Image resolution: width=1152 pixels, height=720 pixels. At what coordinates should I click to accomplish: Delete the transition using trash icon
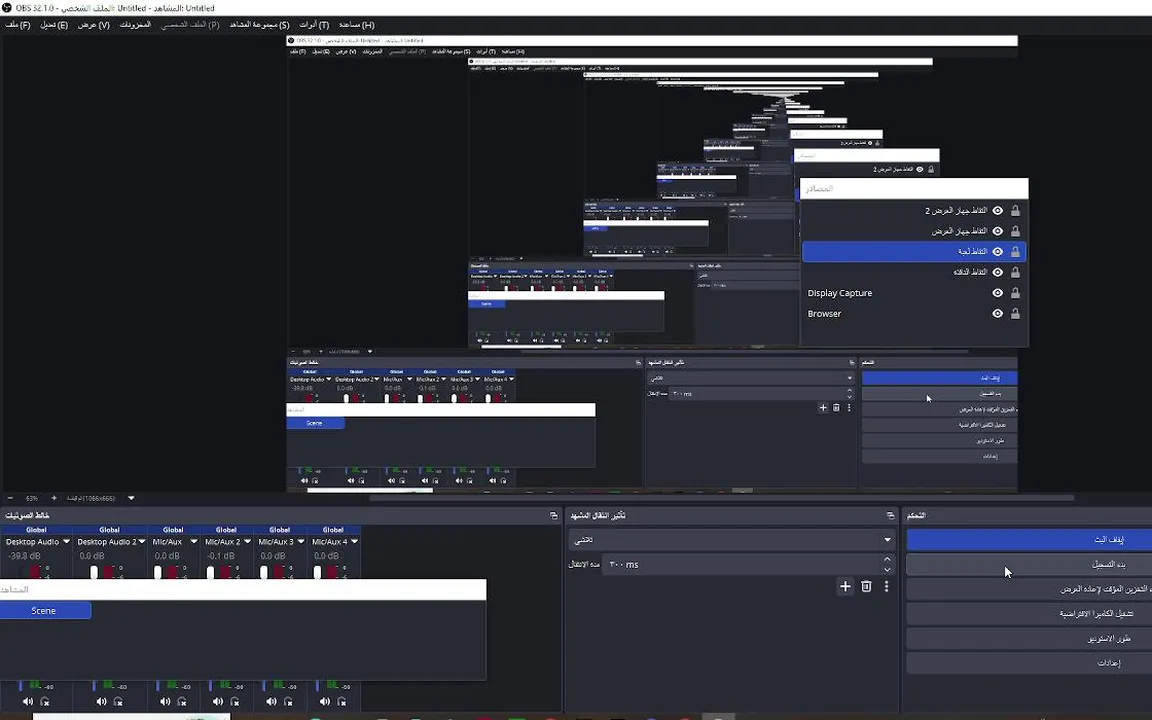(866, 586)
